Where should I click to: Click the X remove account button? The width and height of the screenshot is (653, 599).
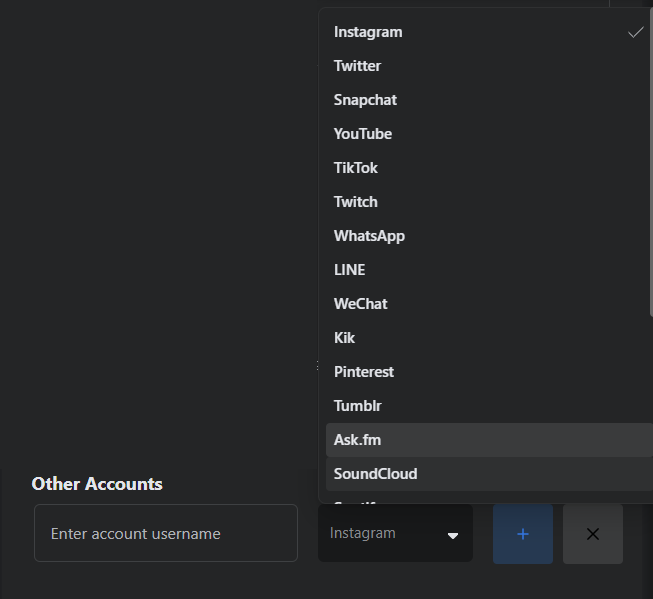[593, 534]
